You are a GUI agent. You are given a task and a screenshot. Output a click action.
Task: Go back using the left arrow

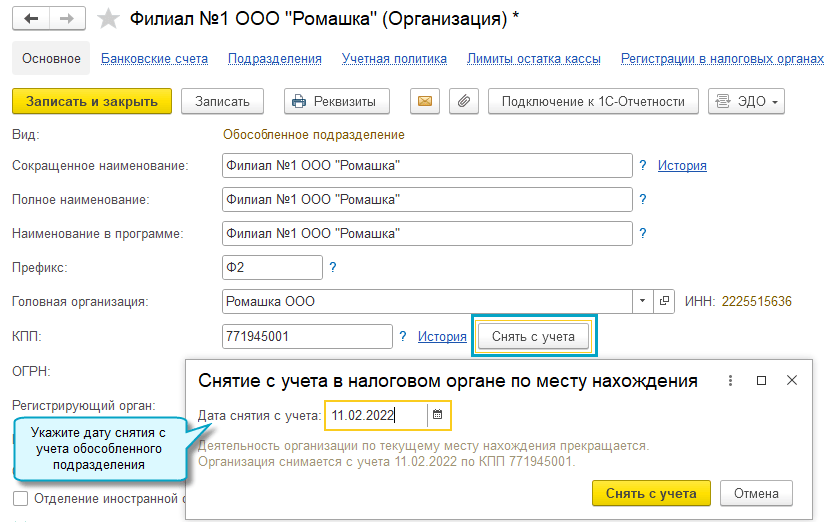(33, 19)
